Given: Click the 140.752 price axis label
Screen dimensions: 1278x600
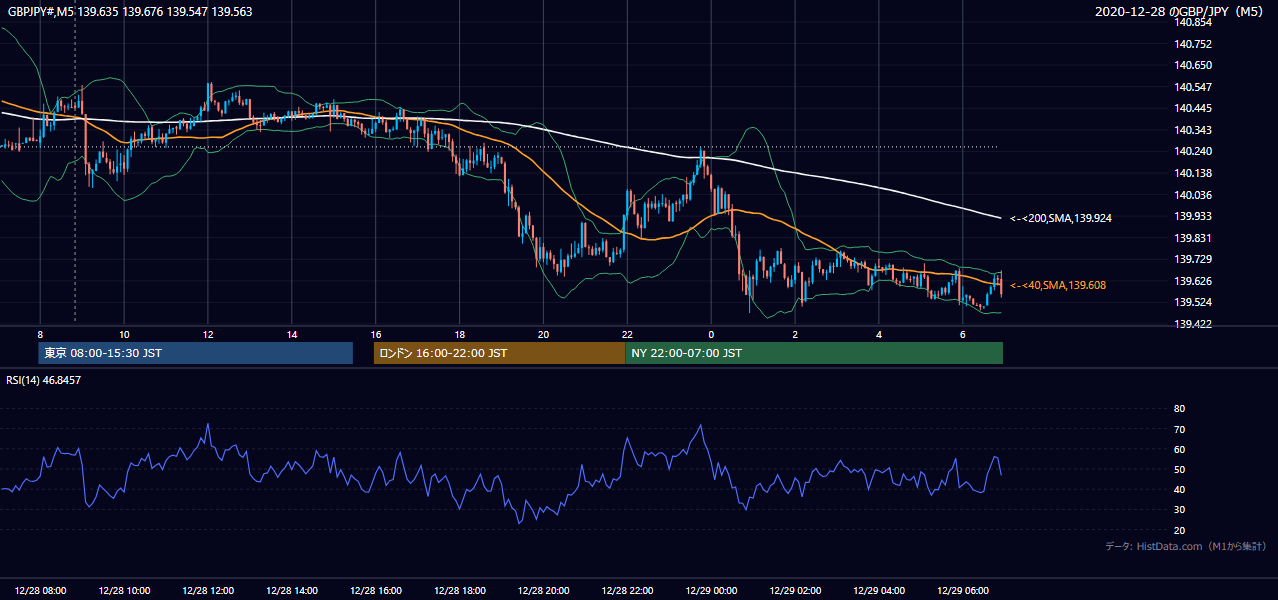Looking at the screenshot, I should click(x=1194, y=44).
